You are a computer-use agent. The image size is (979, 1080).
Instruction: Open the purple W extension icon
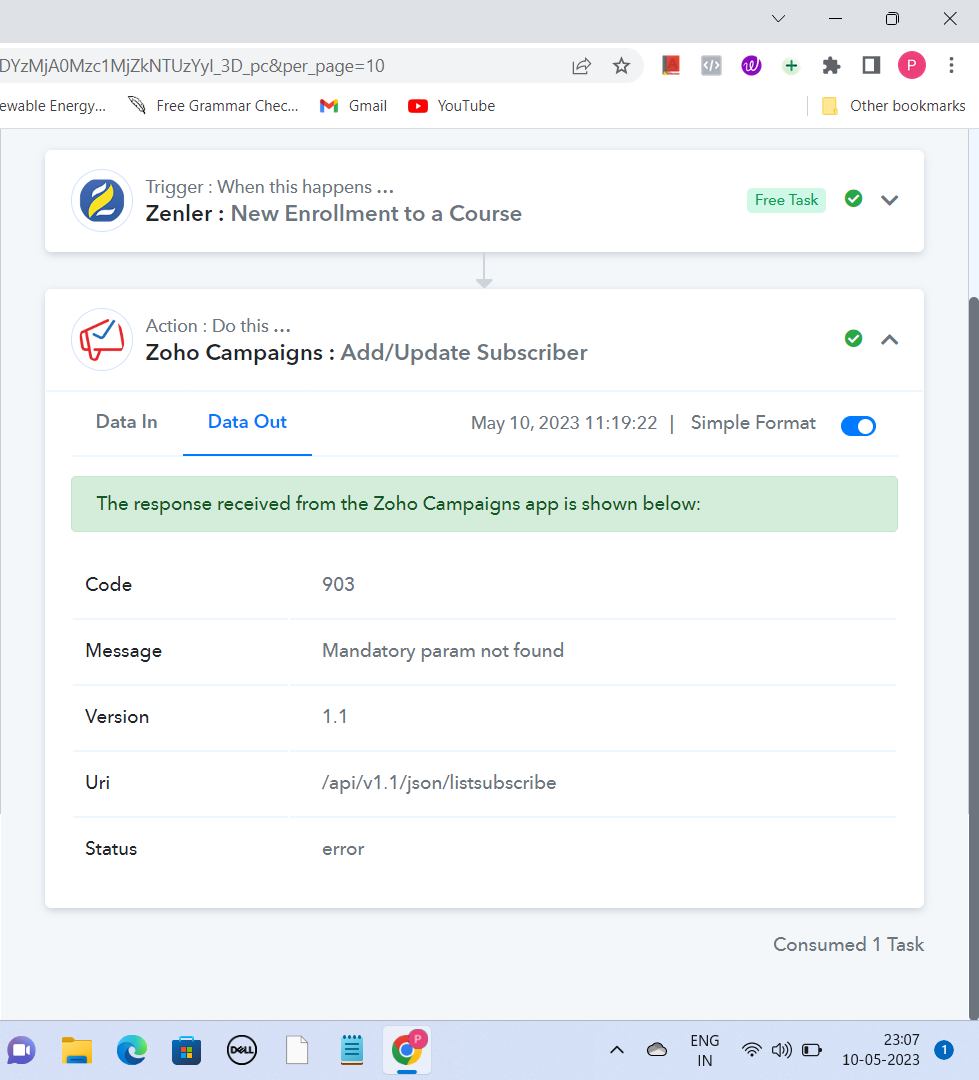(751, 65)
